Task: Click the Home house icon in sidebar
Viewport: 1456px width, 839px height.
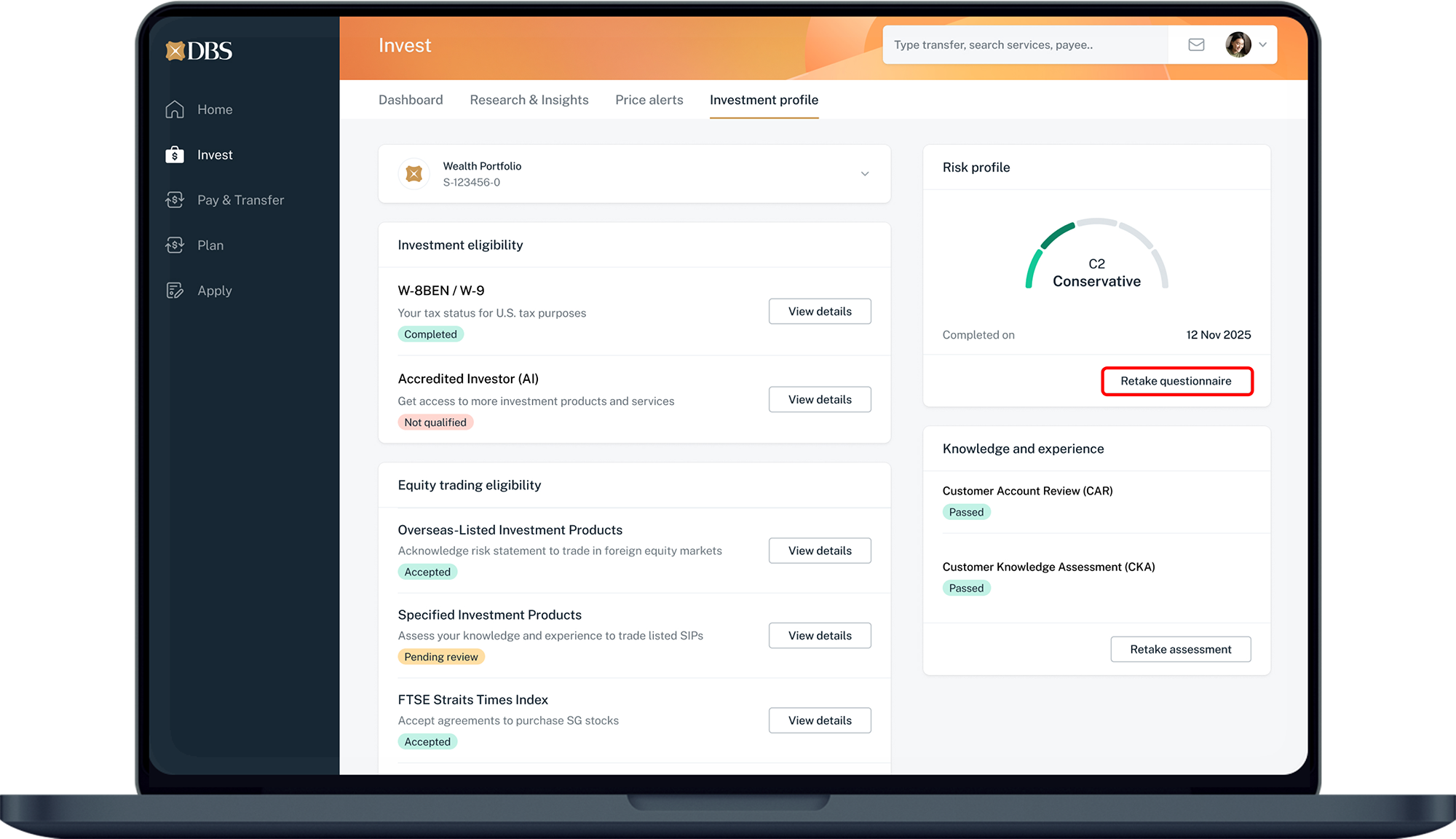Action: coord(175,109)
